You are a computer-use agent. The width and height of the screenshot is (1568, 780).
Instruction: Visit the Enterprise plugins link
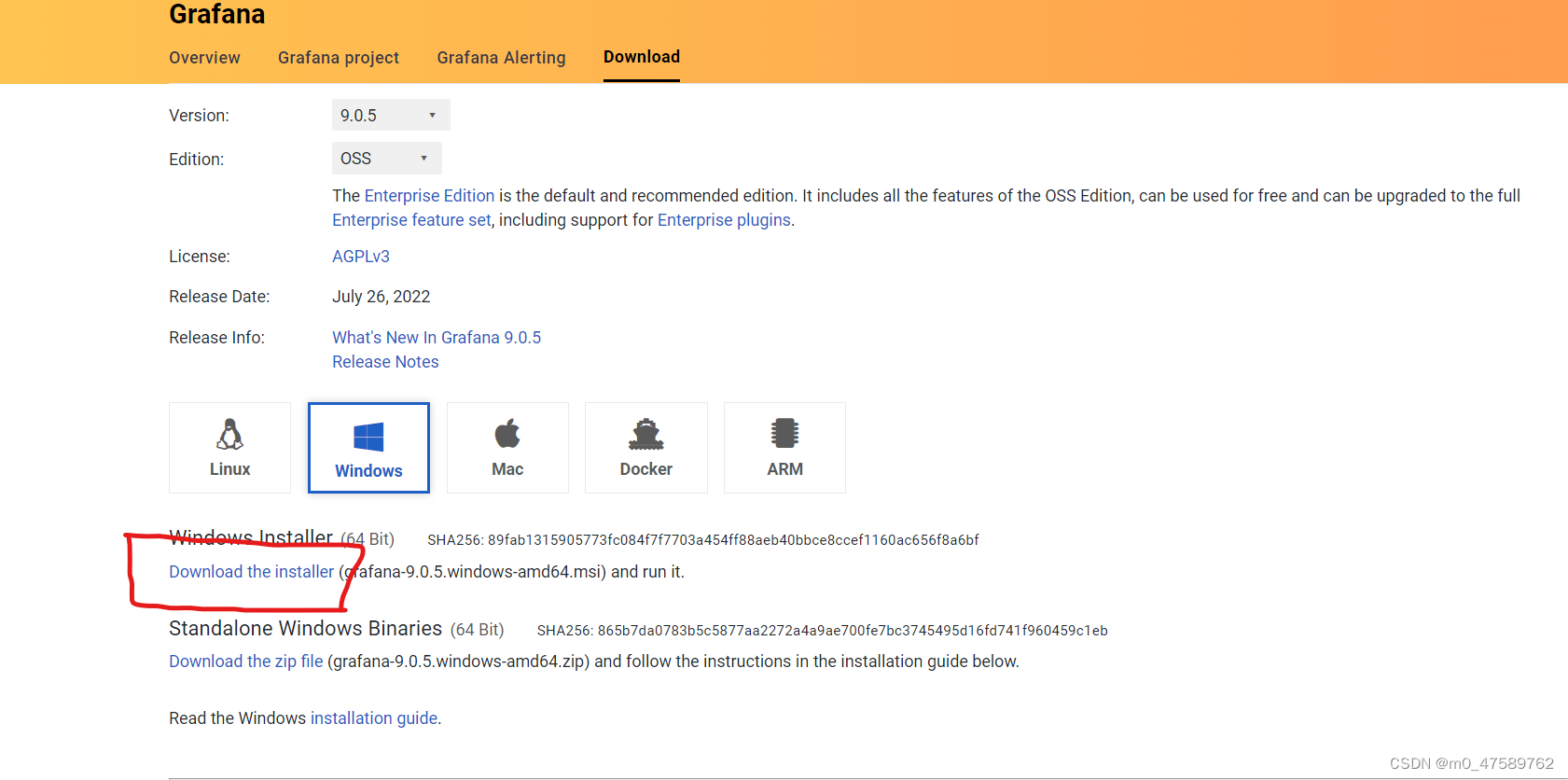[724, 220]
